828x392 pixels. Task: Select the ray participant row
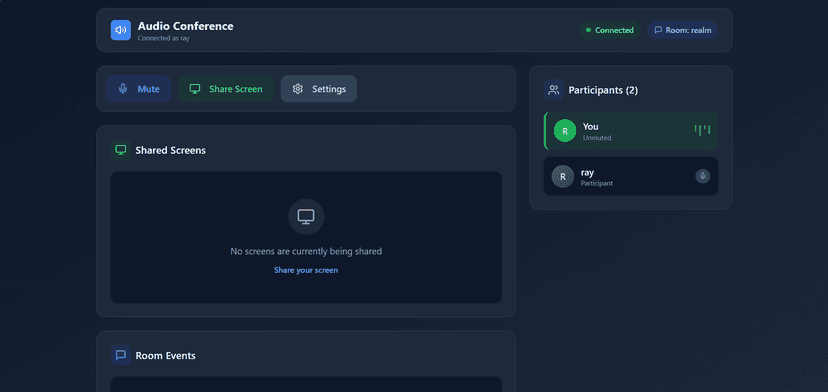click(631, 176)
